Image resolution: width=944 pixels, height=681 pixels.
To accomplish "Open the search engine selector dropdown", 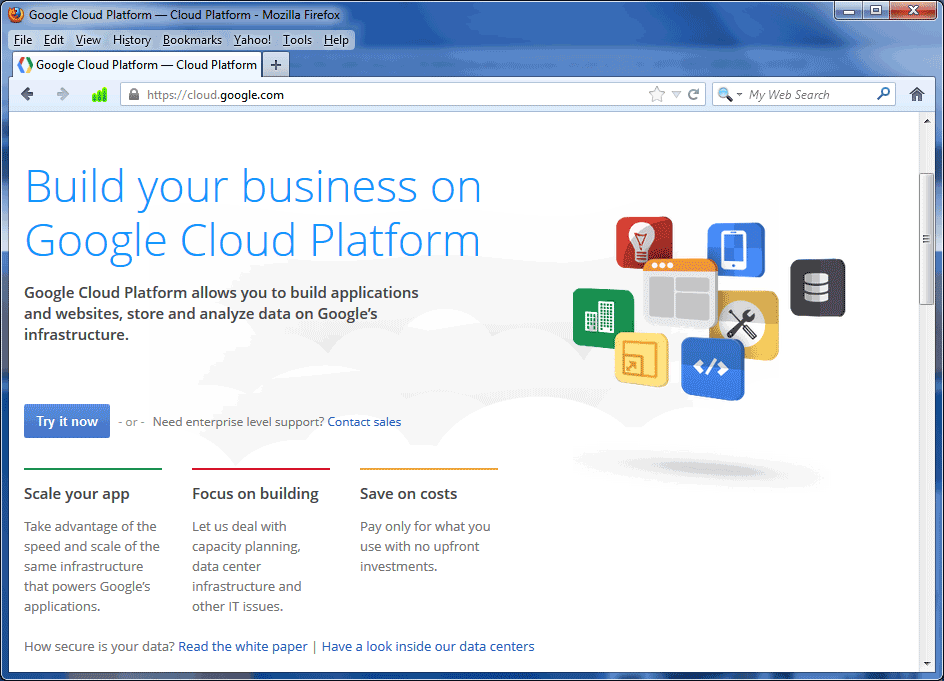I will [729, 95].
